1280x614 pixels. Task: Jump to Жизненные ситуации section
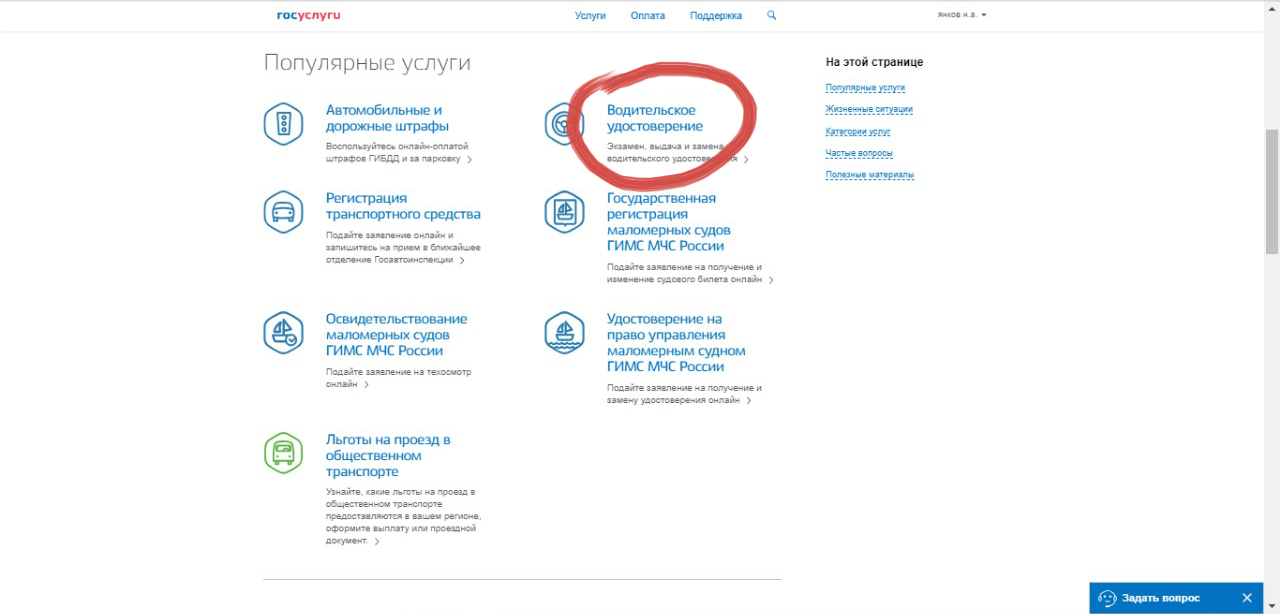(868, 109)
